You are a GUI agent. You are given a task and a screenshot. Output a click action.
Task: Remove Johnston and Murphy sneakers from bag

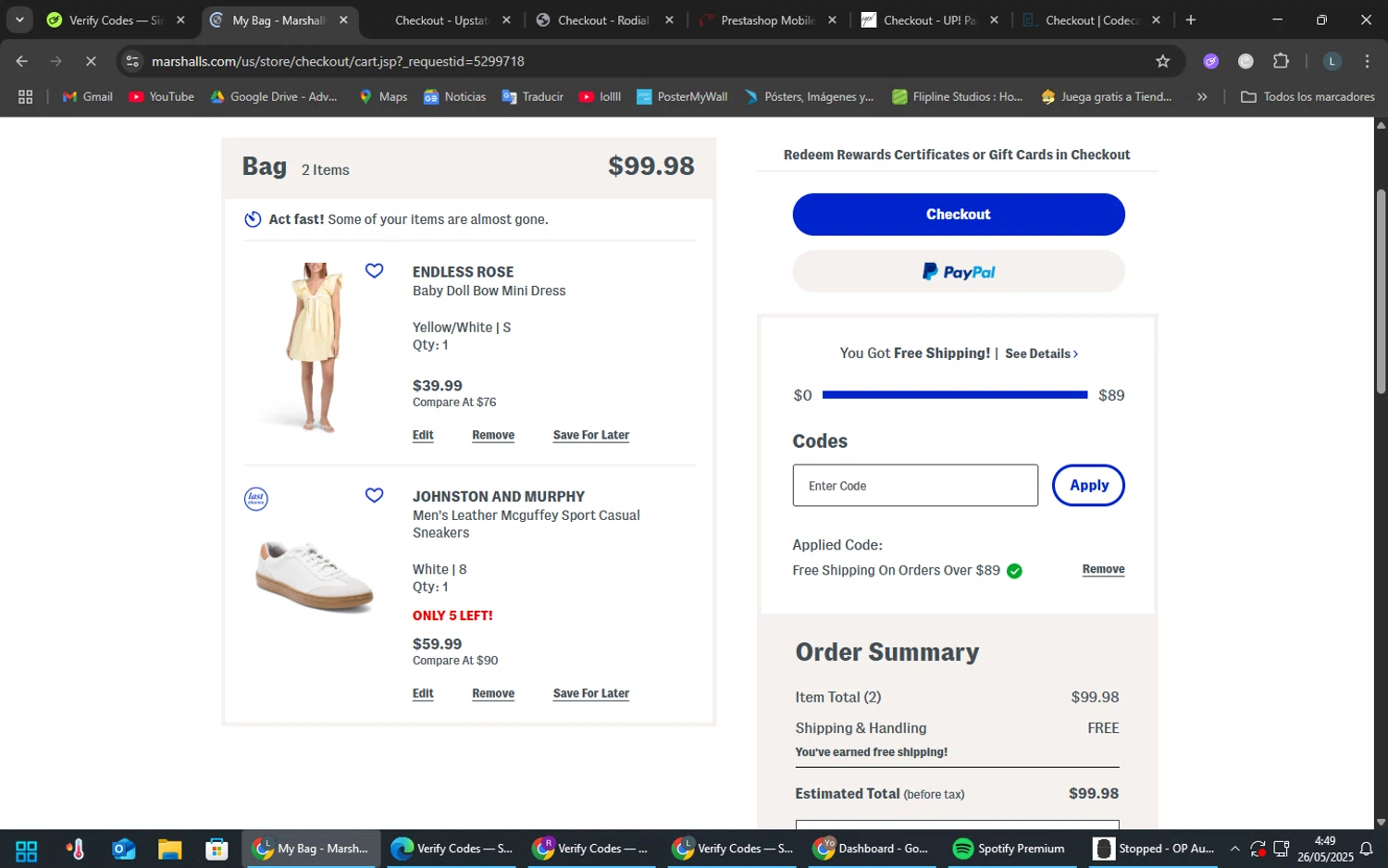coord(493,693)
